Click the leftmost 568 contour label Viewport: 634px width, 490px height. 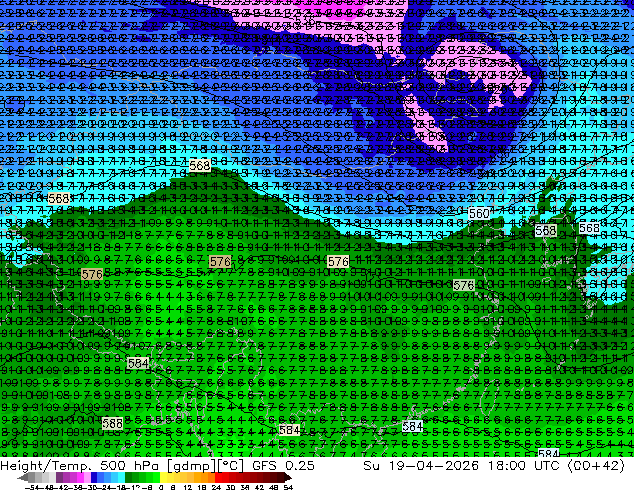(x=59, y=199)
